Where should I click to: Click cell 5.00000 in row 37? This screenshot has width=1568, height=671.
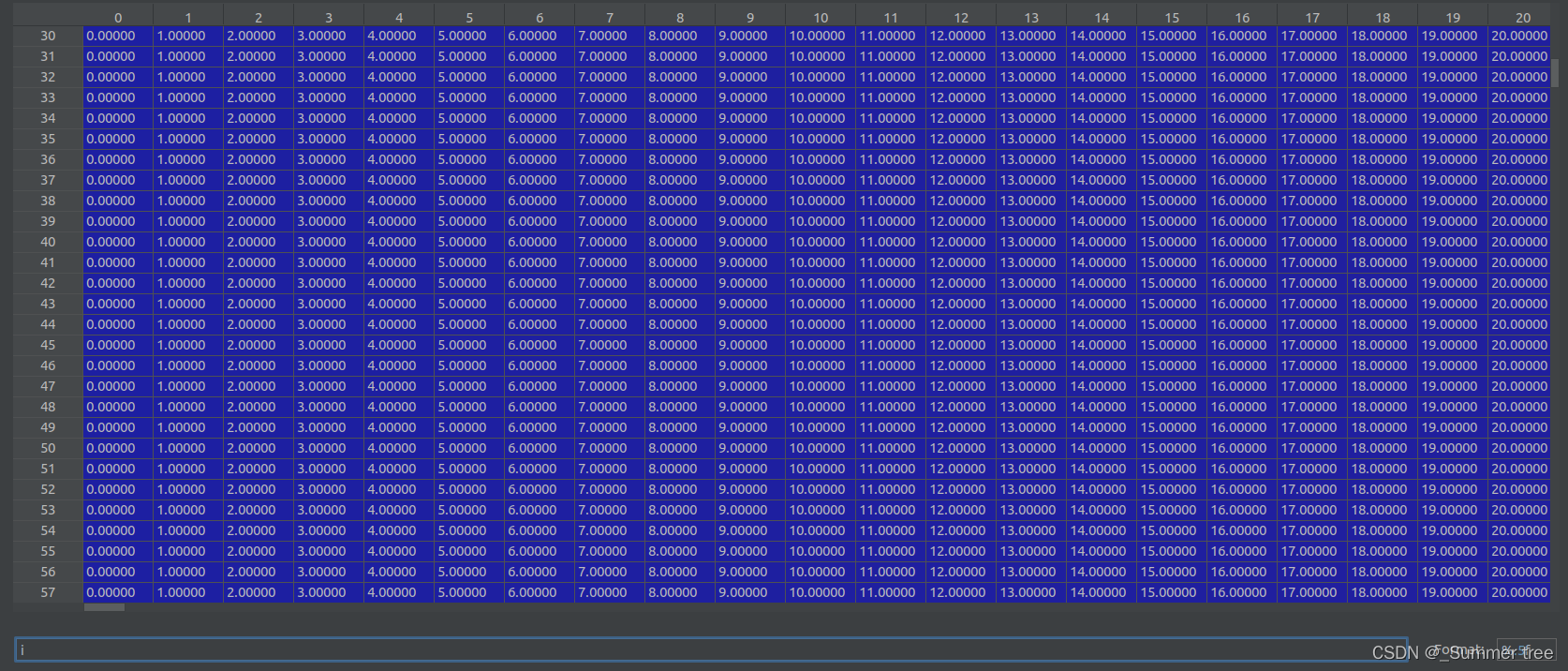click(x=469, y=180)
